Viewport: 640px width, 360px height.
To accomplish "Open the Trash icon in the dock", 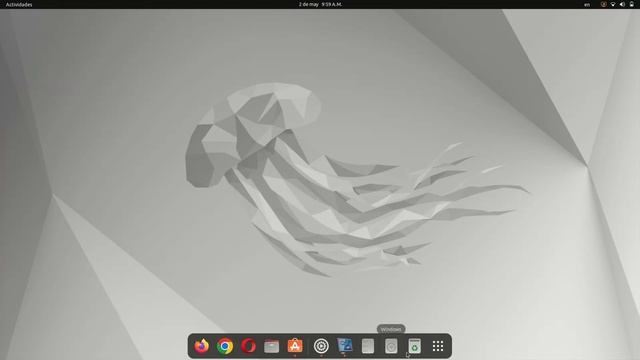I will point(414,346).
